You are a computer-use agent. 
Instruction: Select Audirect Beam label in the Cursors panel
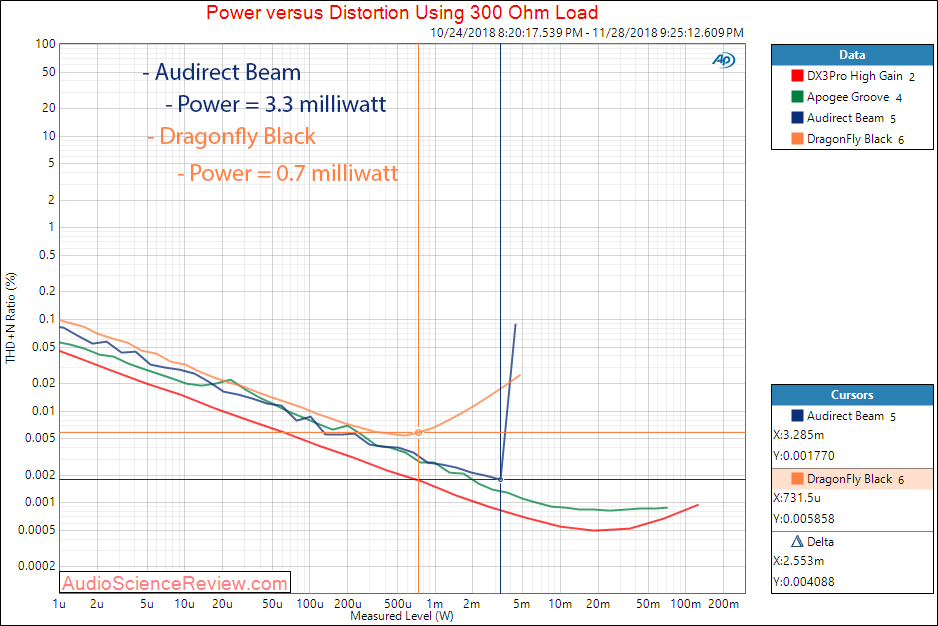pos(845,416)
